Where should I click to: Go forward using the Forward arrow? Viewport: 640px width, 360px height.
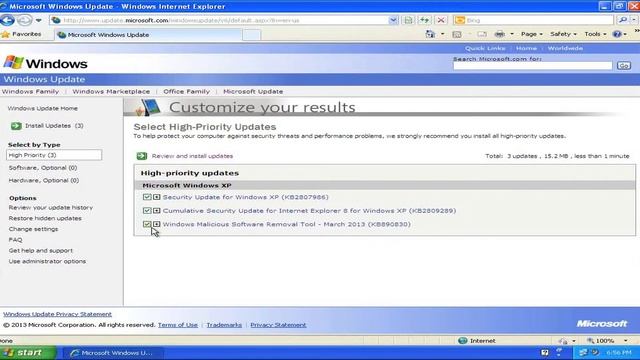coord(24,20)
